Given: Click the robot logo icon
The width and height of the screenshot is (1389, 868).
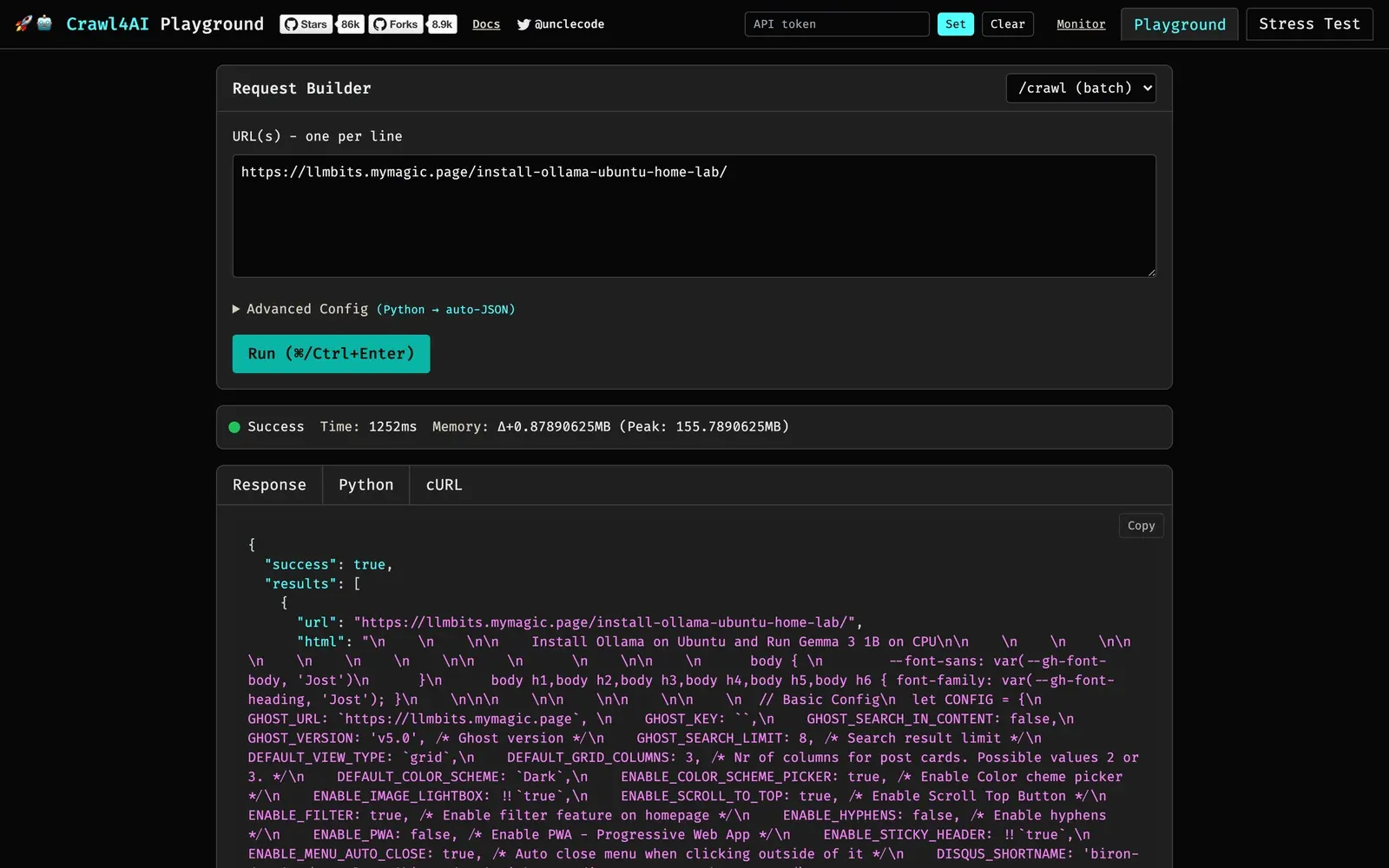Looking at the screenshot, I should (x=45, y=23).
